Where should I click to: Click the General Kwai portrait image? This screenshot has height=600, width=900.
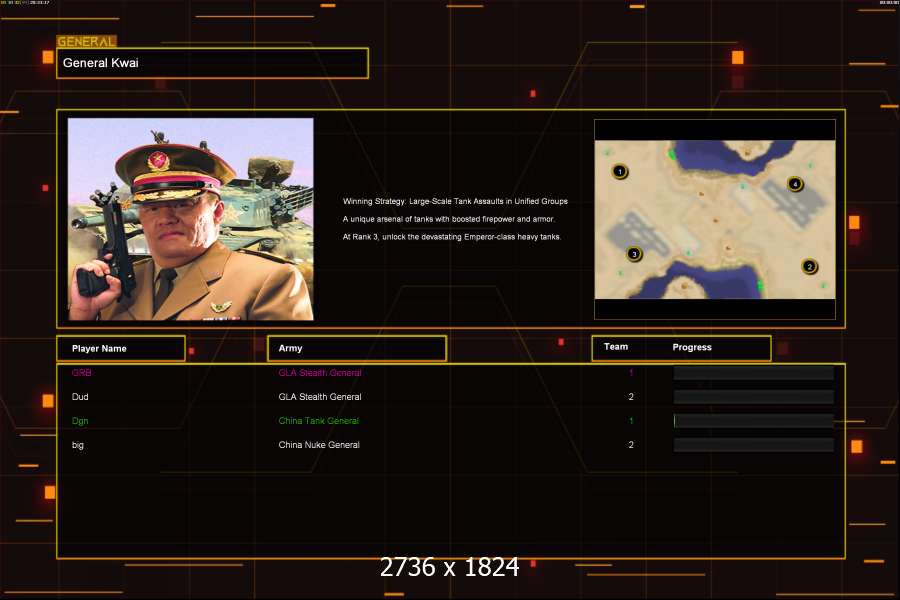point(191,219)
